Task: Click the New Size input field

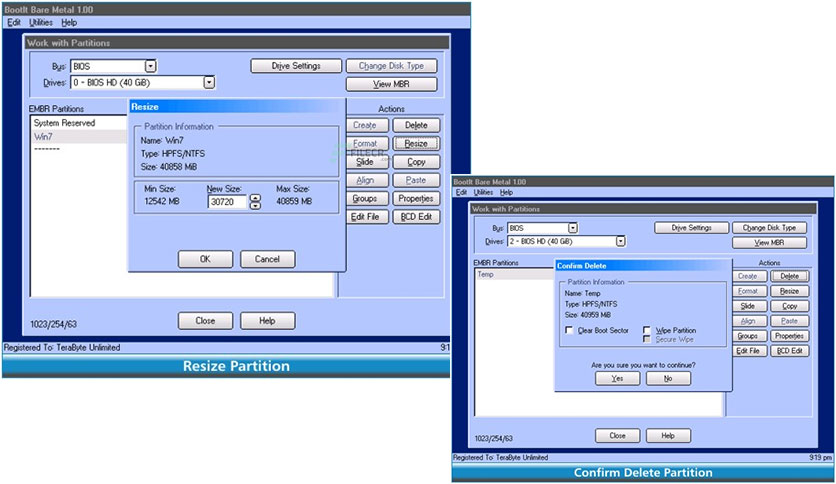Action: (227, 201)
